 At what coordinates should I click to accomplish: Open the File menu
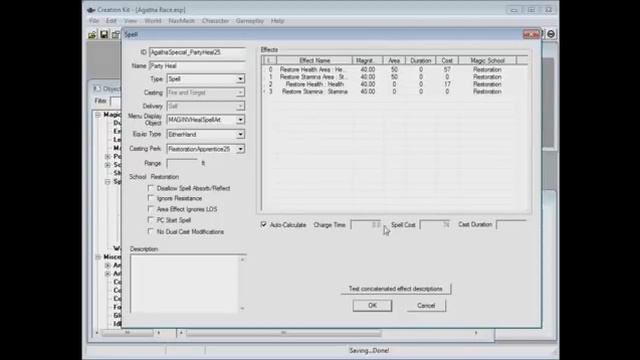point(94,21)
